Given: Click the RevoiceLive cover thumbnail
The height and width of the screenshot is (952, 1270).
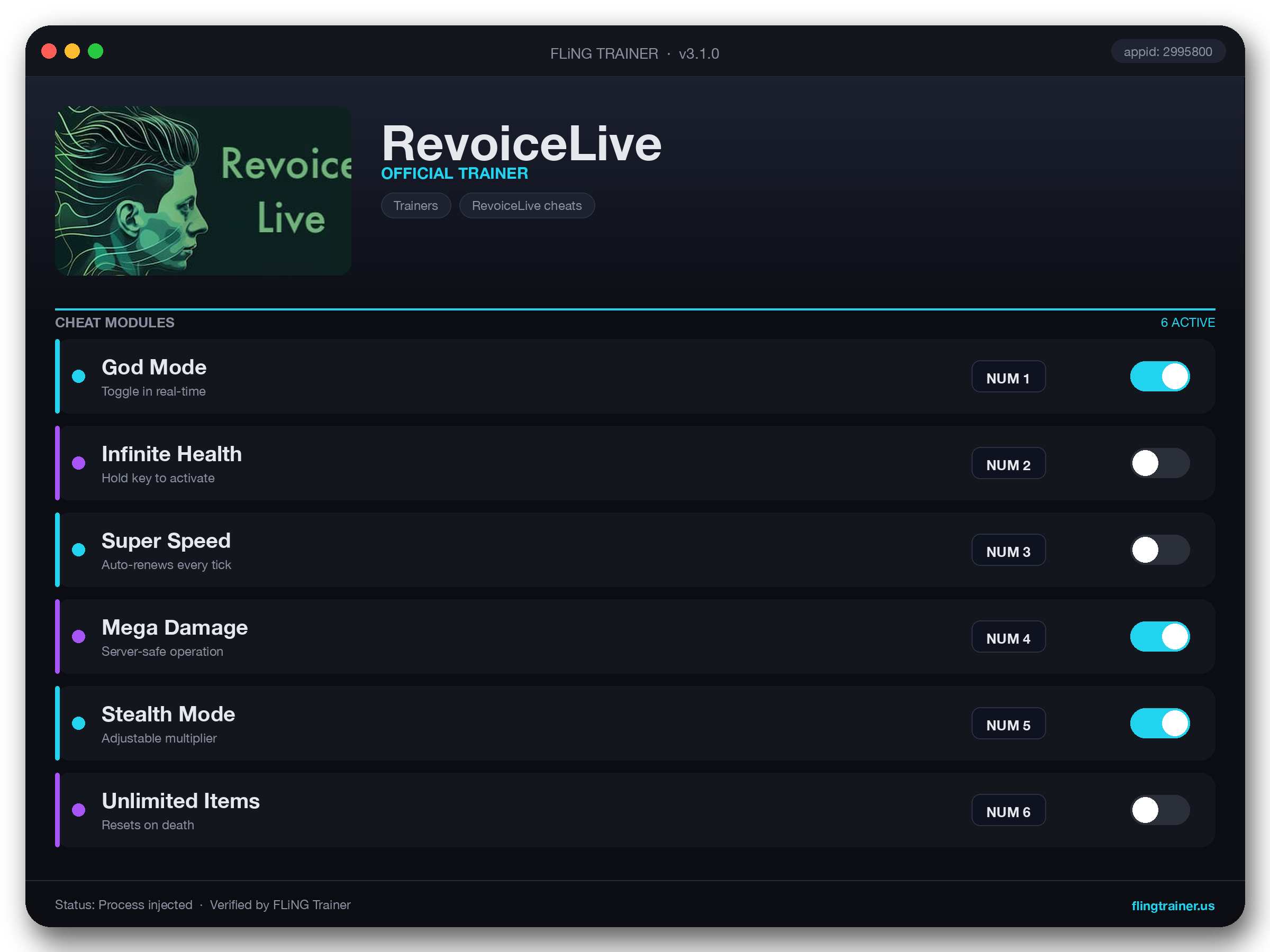Looking at the screenshot, I should pyautogui.click(x=203, y=190).
